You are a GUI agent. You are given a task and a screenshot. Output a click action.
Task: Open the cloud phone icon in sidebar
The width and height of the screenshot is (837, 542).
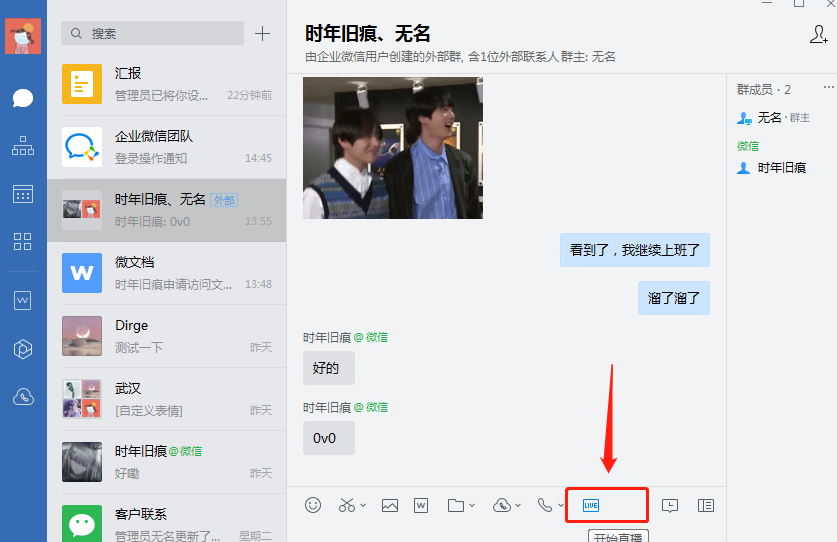click(x=23, y=397)
